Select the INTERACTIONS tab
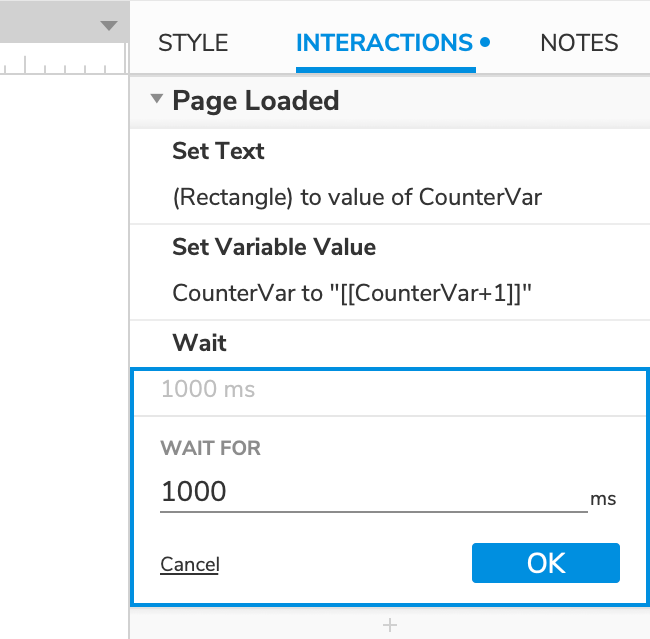650x639 pixels. coord(384,43)
